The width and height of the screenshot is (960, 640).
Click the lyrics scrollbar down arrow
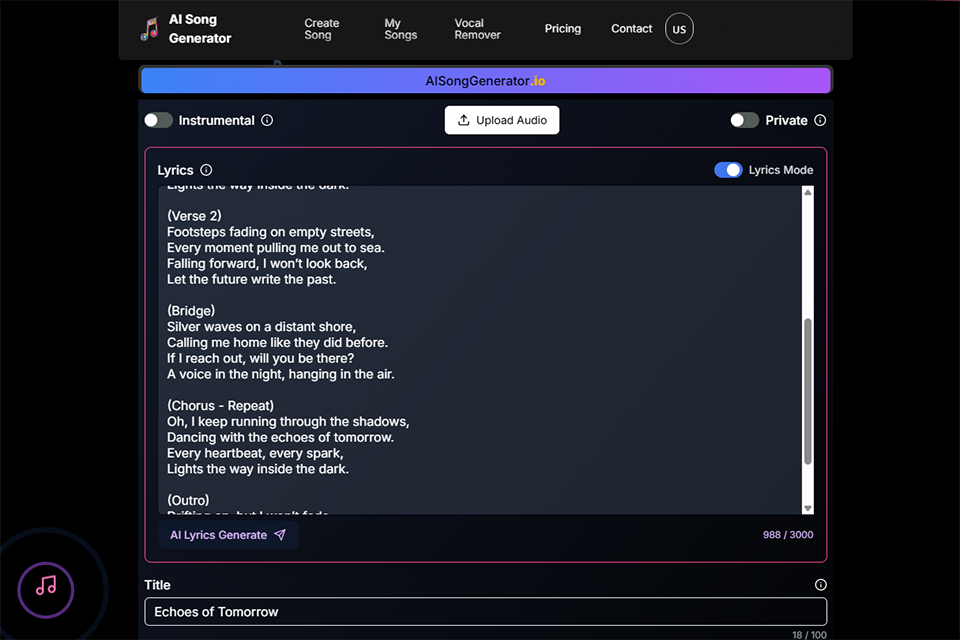(x=808, y=508)
